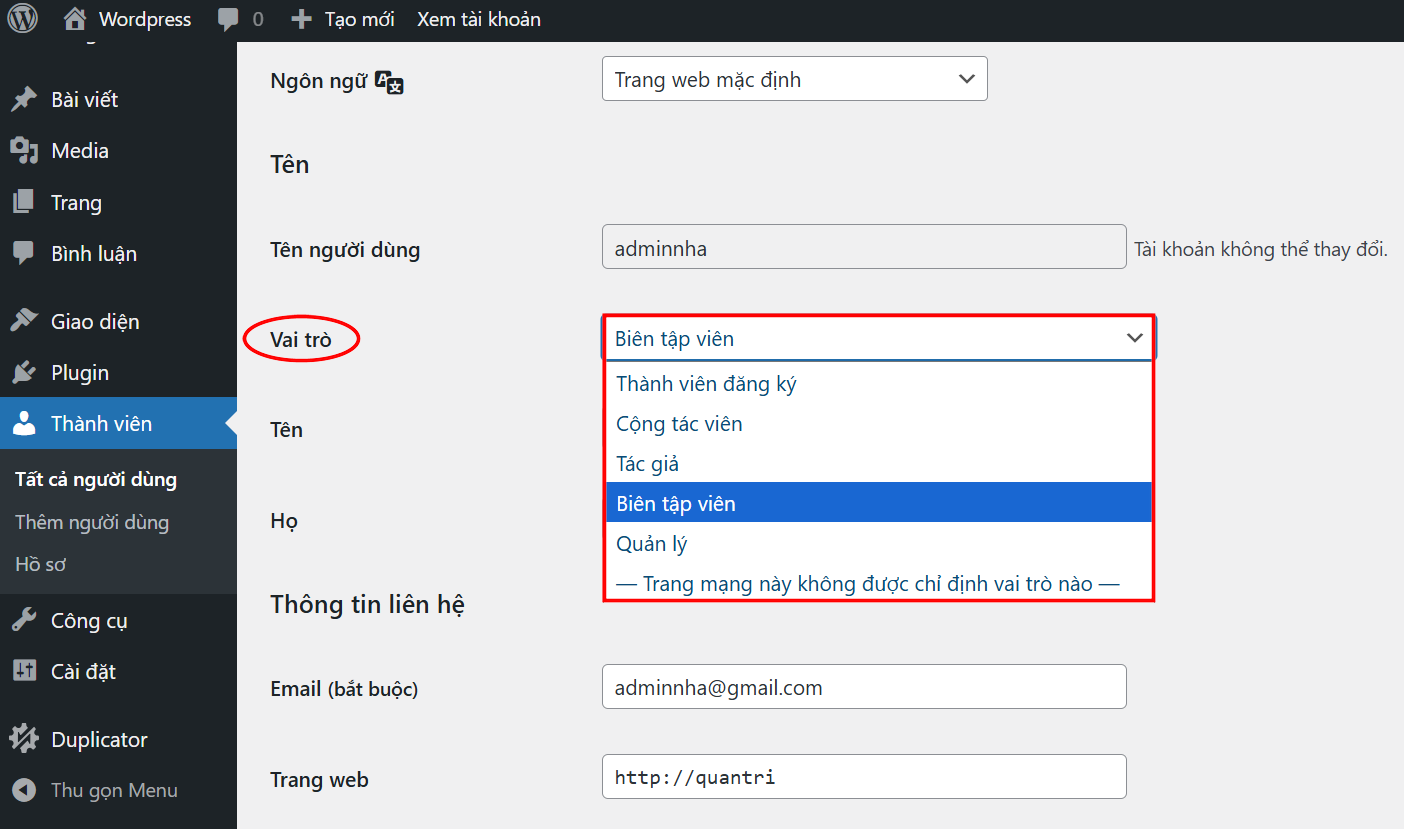Open the Thành viên users icon
This screenshot has height=829, width=1404.
[x=27, y=423]
